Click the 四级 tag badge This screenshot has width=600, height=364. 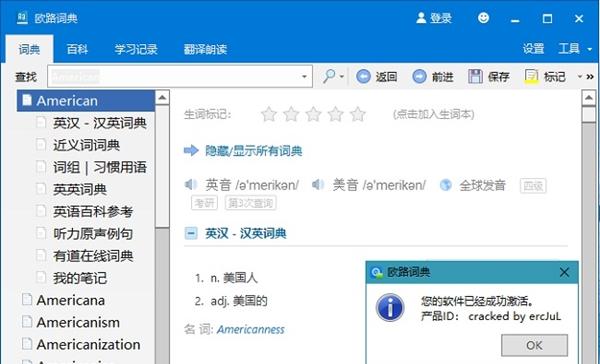[533, 186]
